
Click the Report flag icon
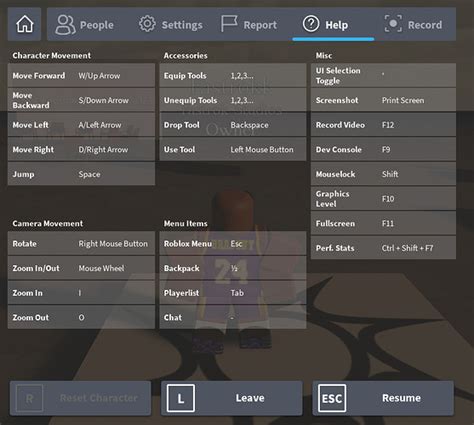coord(229,24)
